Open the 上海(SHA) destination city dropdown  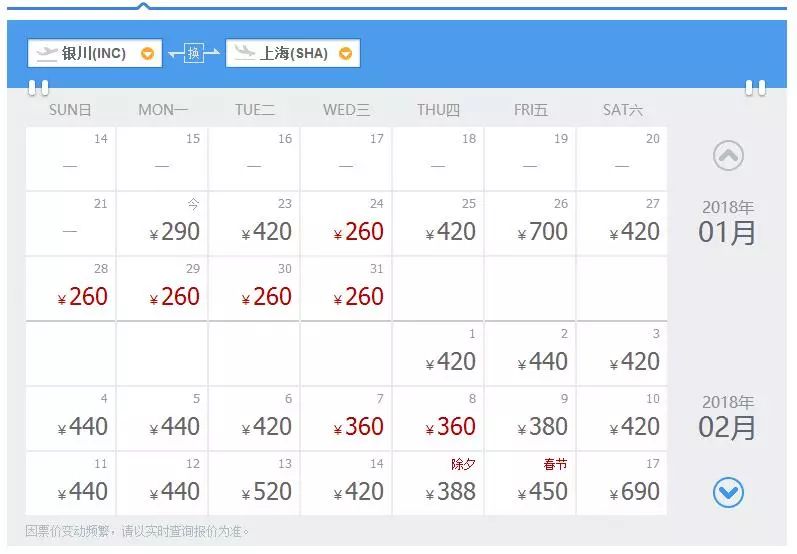[346, 53]
